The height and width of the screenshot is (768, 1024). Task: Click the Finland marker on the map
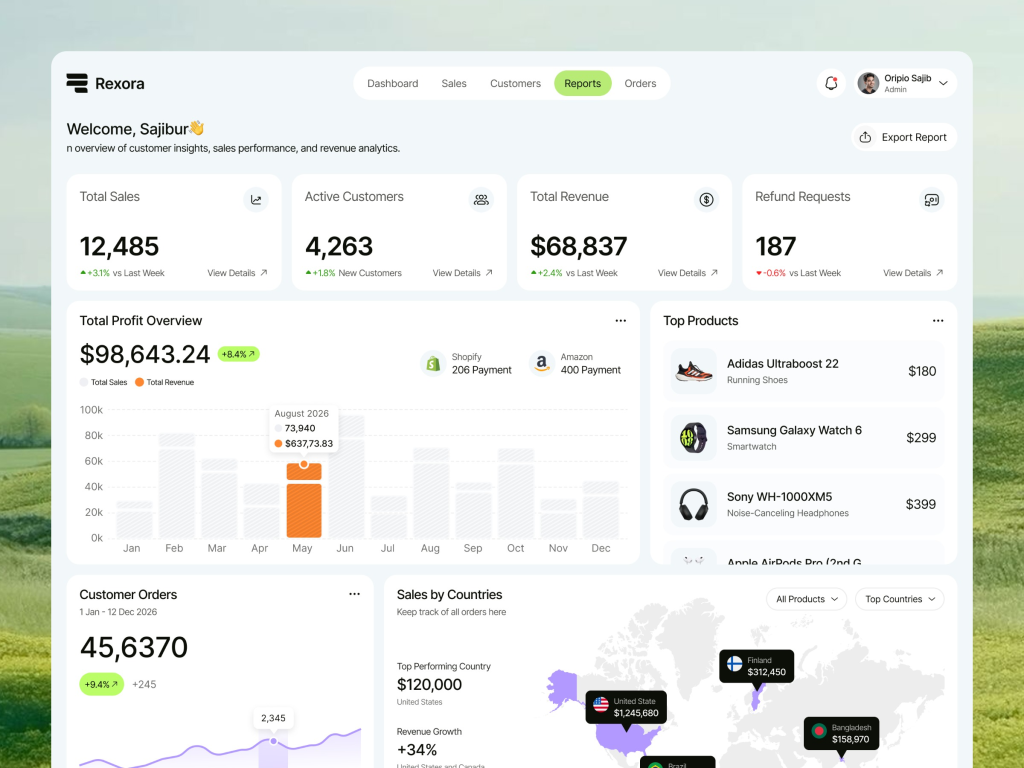(756, 666)
